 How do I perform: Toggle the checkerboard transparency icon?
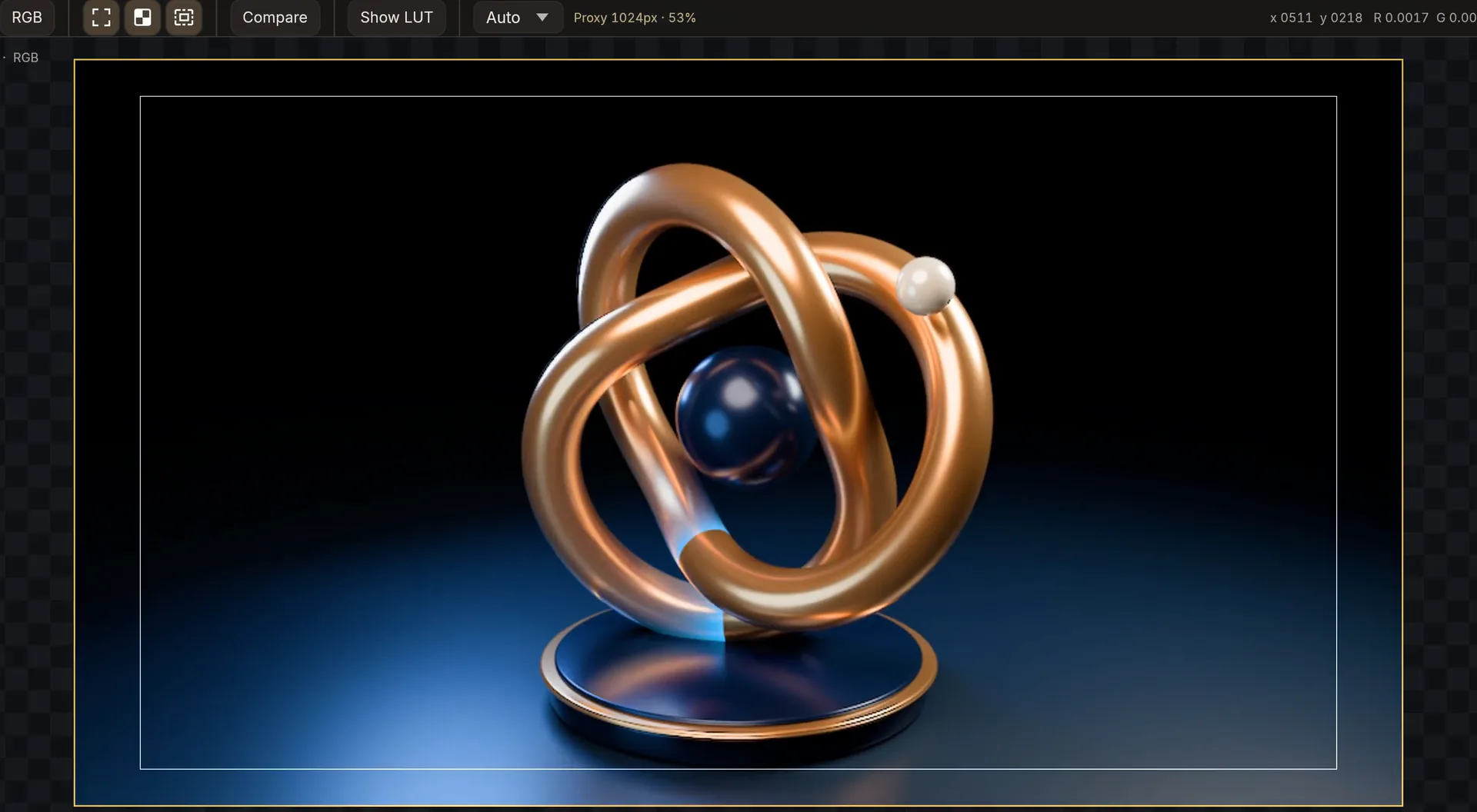click(142, 17)
